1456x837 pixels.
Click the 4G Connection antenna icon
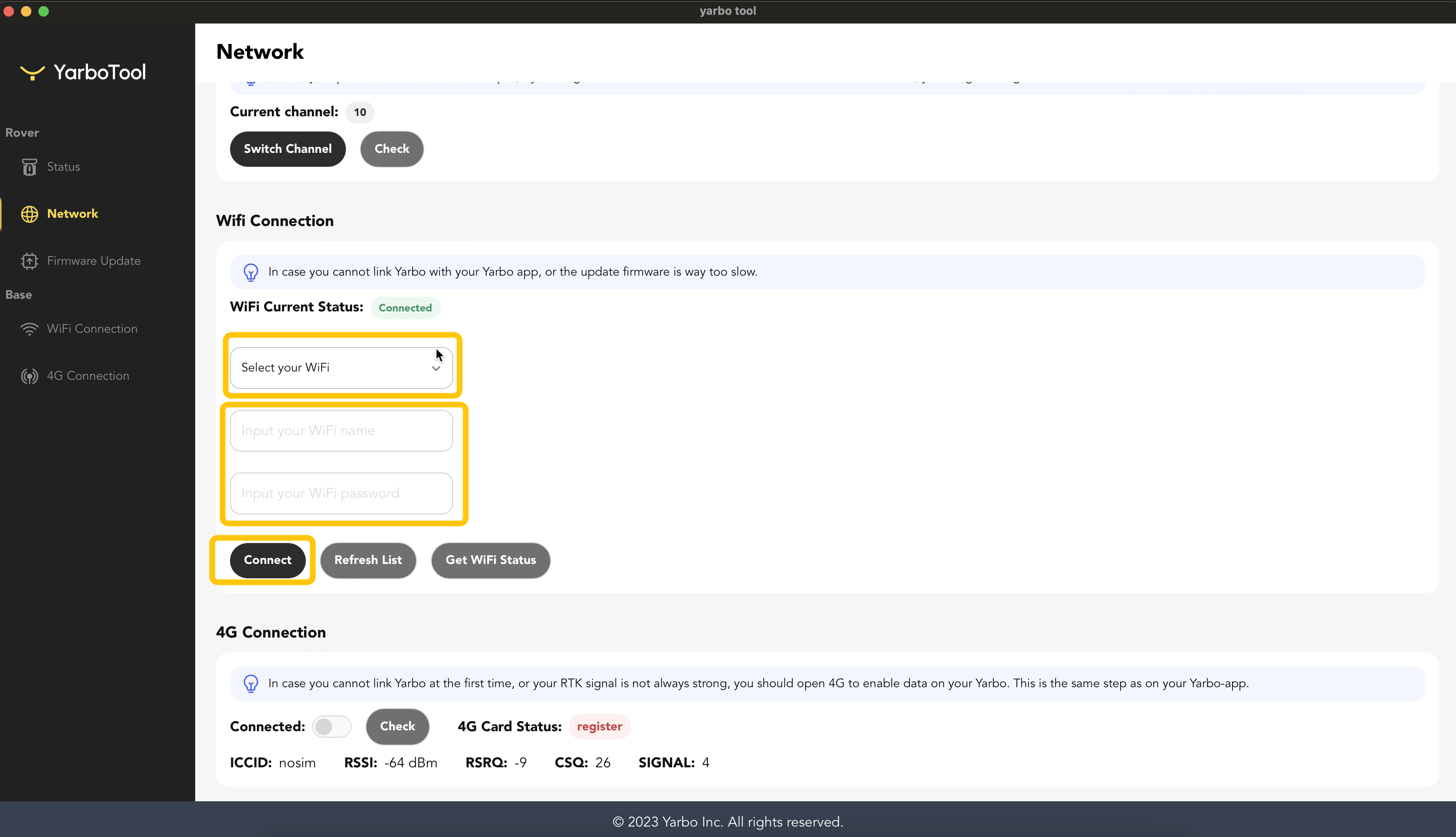[x=29, y=376]
